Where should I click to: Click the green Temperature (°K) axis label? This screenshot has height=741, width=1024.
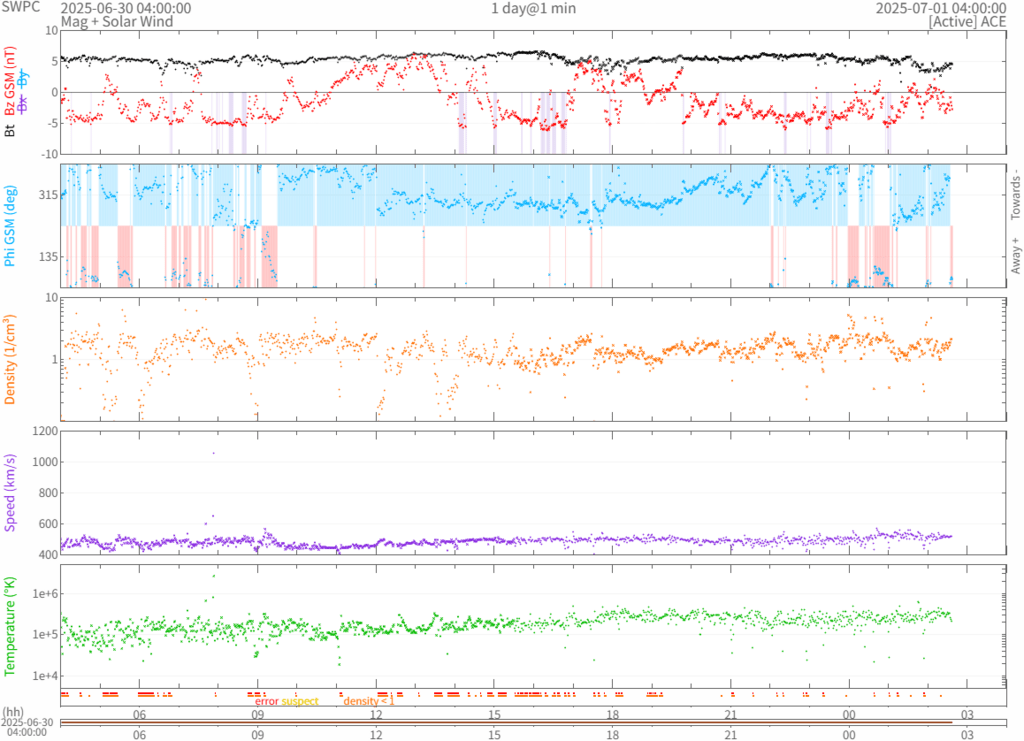tap(10, 624)
